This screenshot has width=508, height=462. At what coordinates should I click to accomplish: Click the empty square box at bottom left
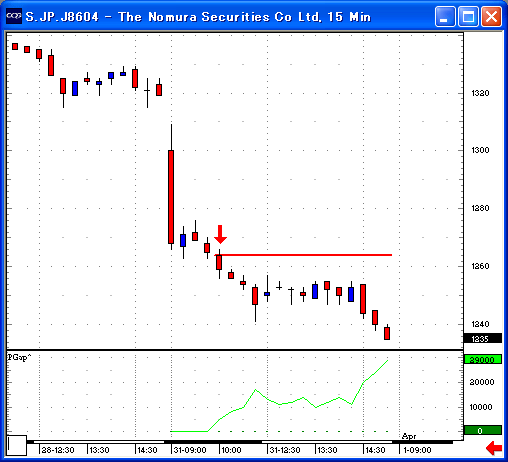[17, 445]
